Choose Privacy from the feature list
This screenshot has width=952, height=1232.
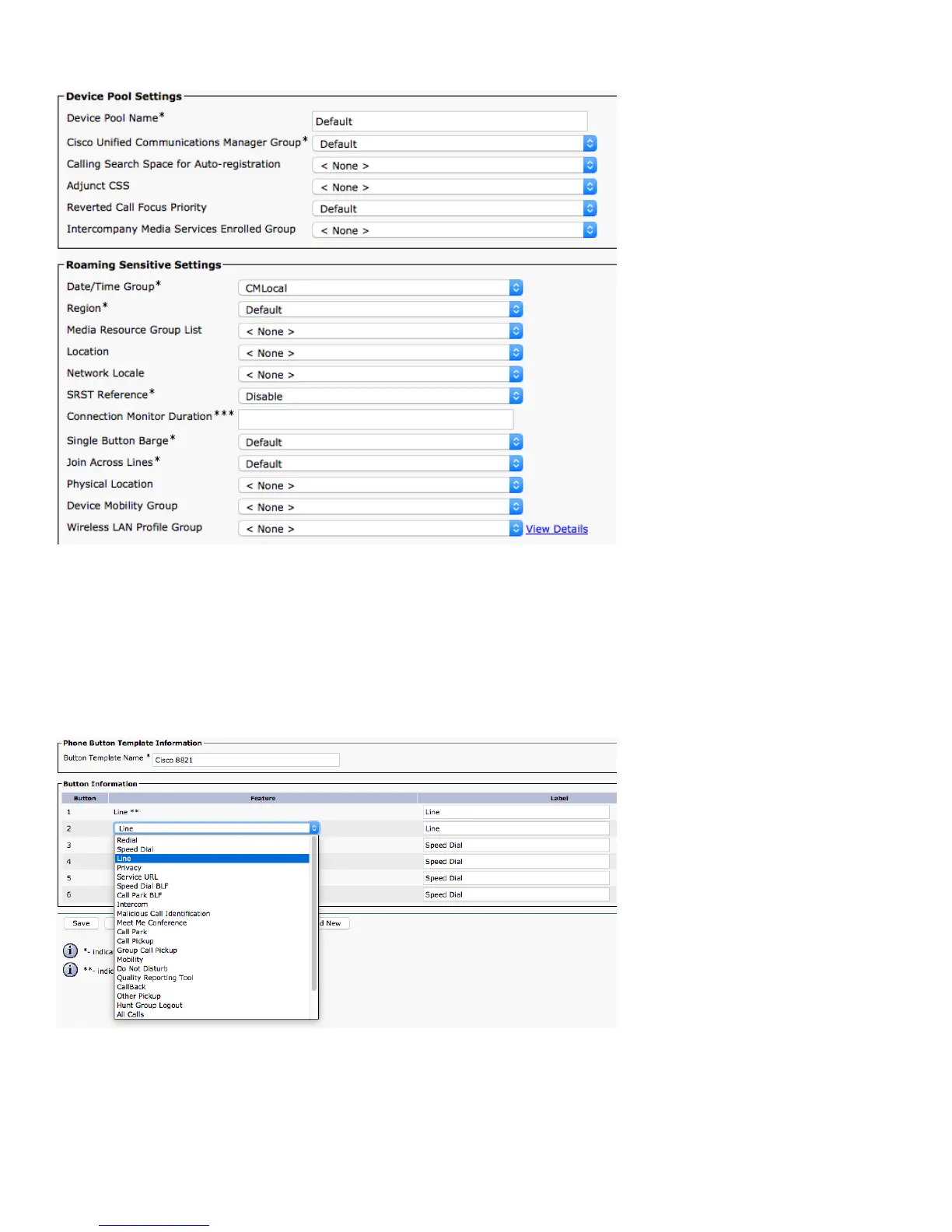[212, 868]
